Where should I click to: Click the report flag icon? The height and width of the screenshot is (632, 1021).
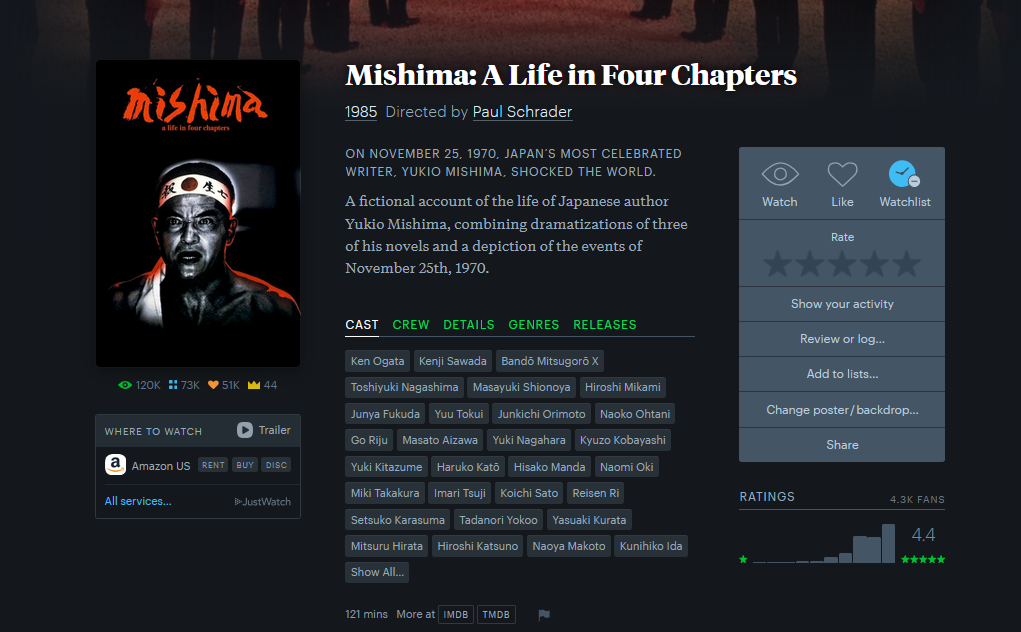point(544,614)
